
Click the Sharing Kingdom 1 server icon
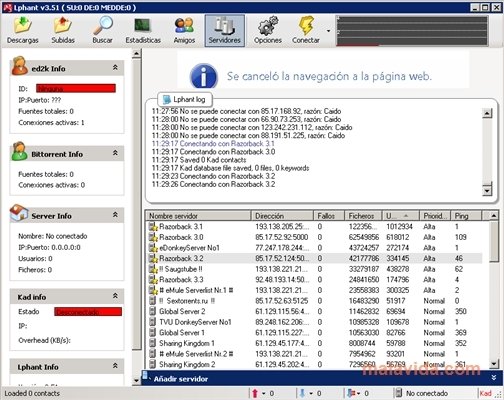click(x=152, y=343)
